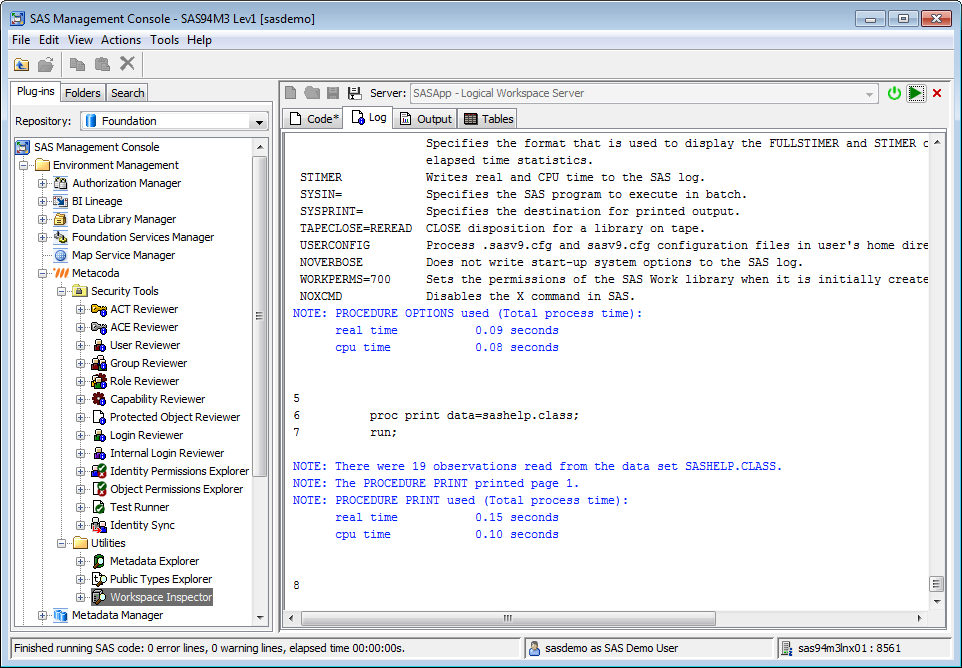
Task: Select Internal Login Reviewer tree item
Action: tap(167, 453)
